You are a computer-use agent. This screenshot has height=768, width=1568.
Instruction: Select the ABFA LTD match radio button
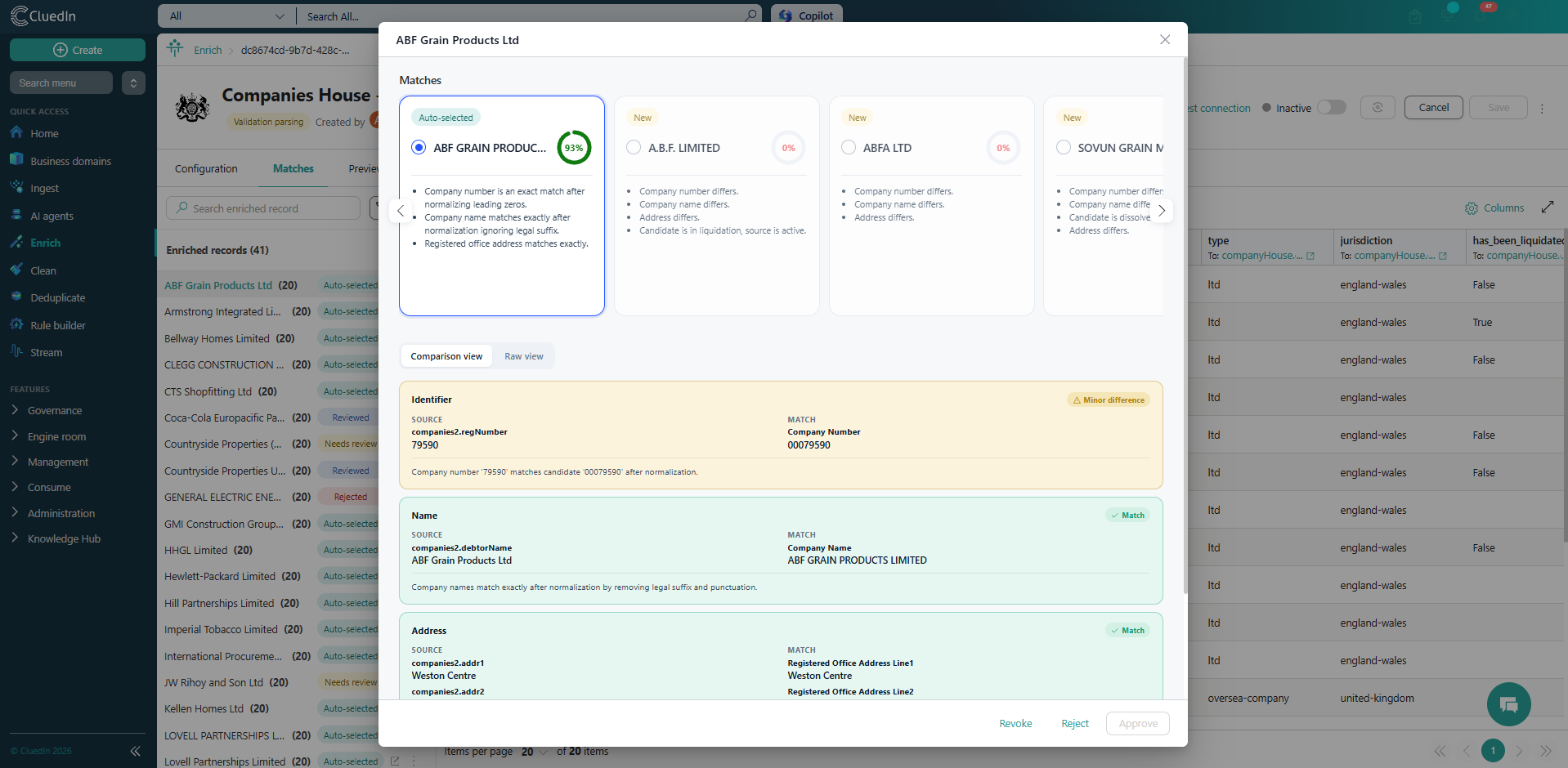849,147
